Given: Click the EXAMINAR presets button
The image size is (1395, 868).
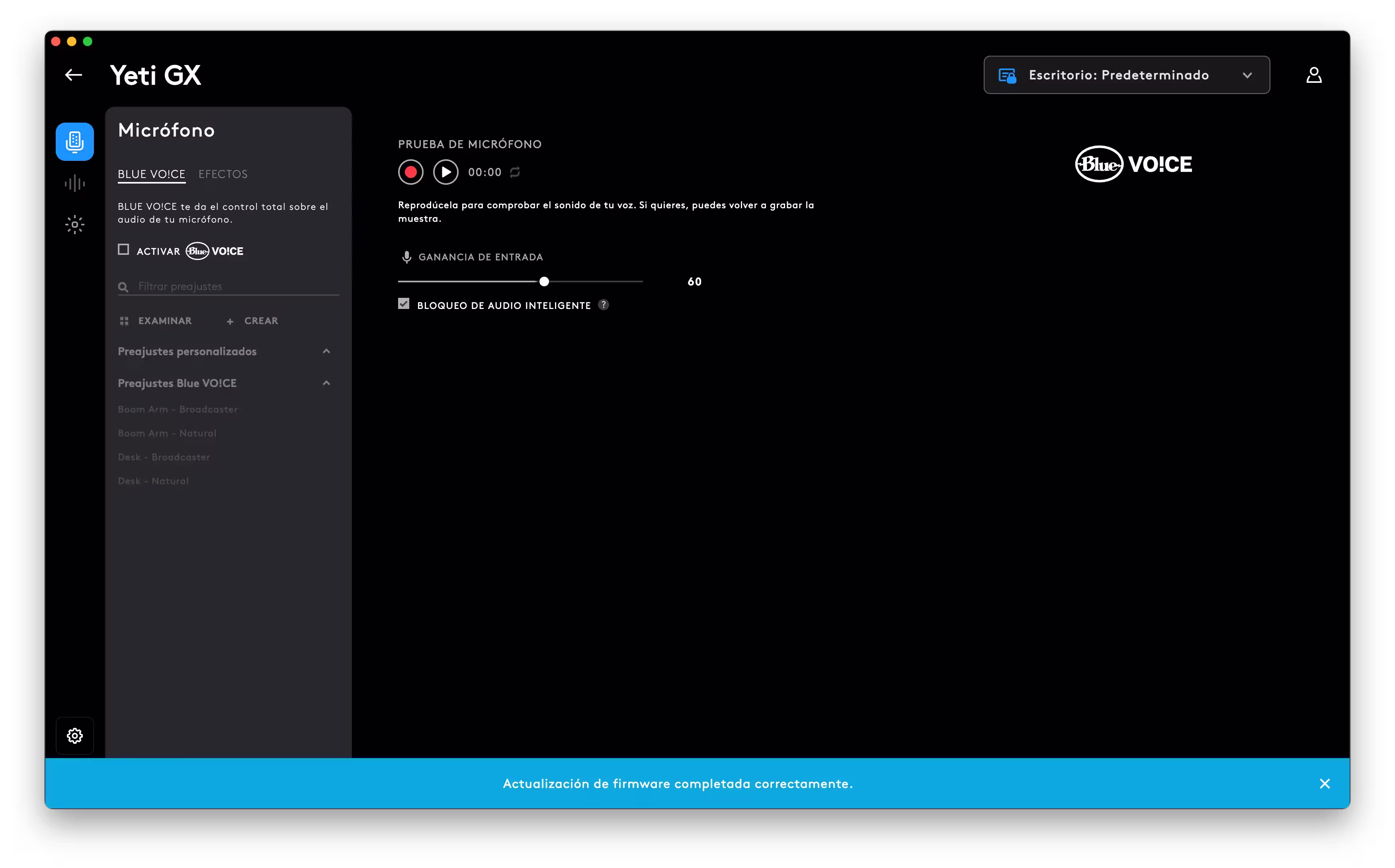Looking at the screenshot, I should tap(156, 321).
